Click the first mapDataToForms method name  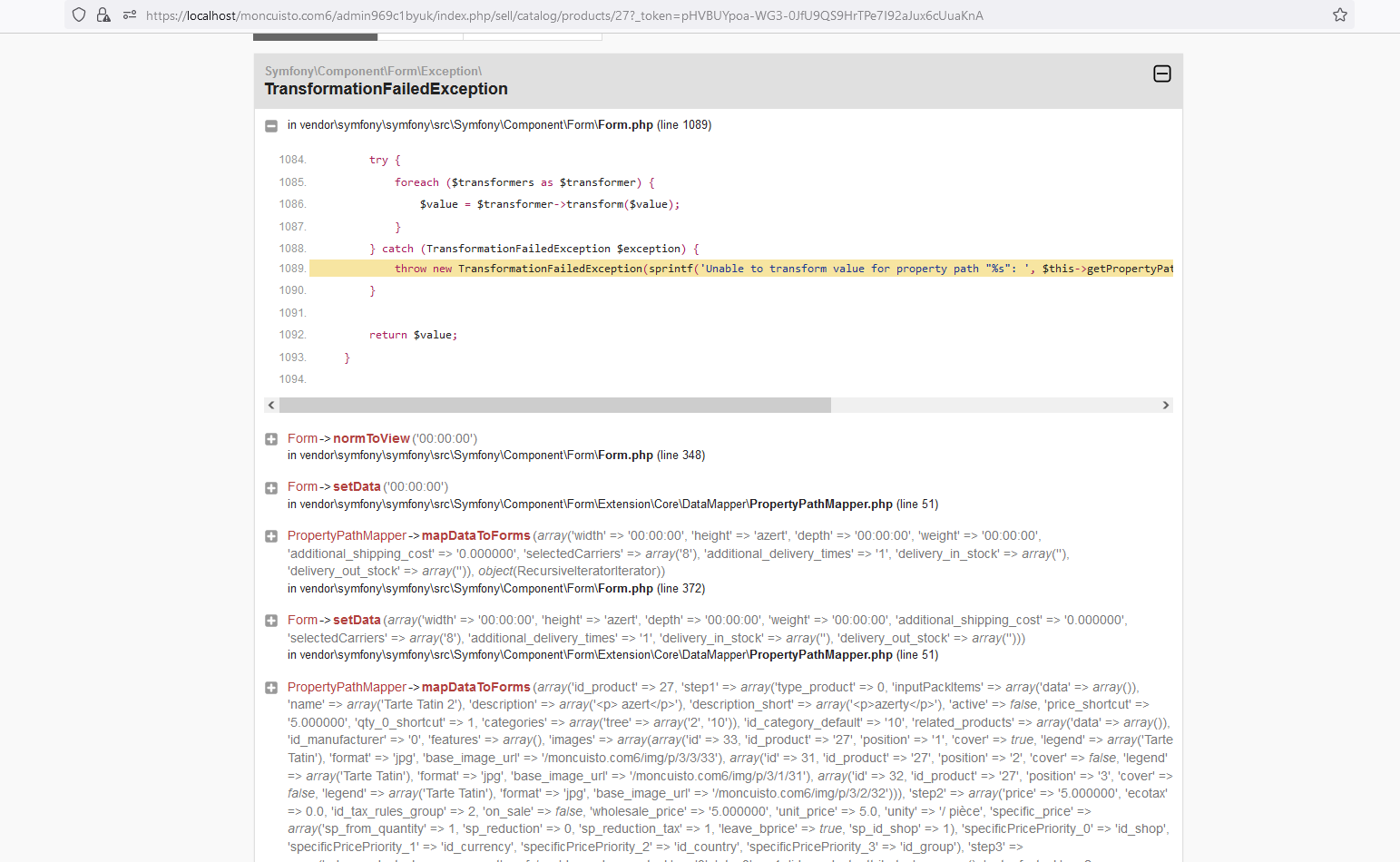[x=475, y=535]
